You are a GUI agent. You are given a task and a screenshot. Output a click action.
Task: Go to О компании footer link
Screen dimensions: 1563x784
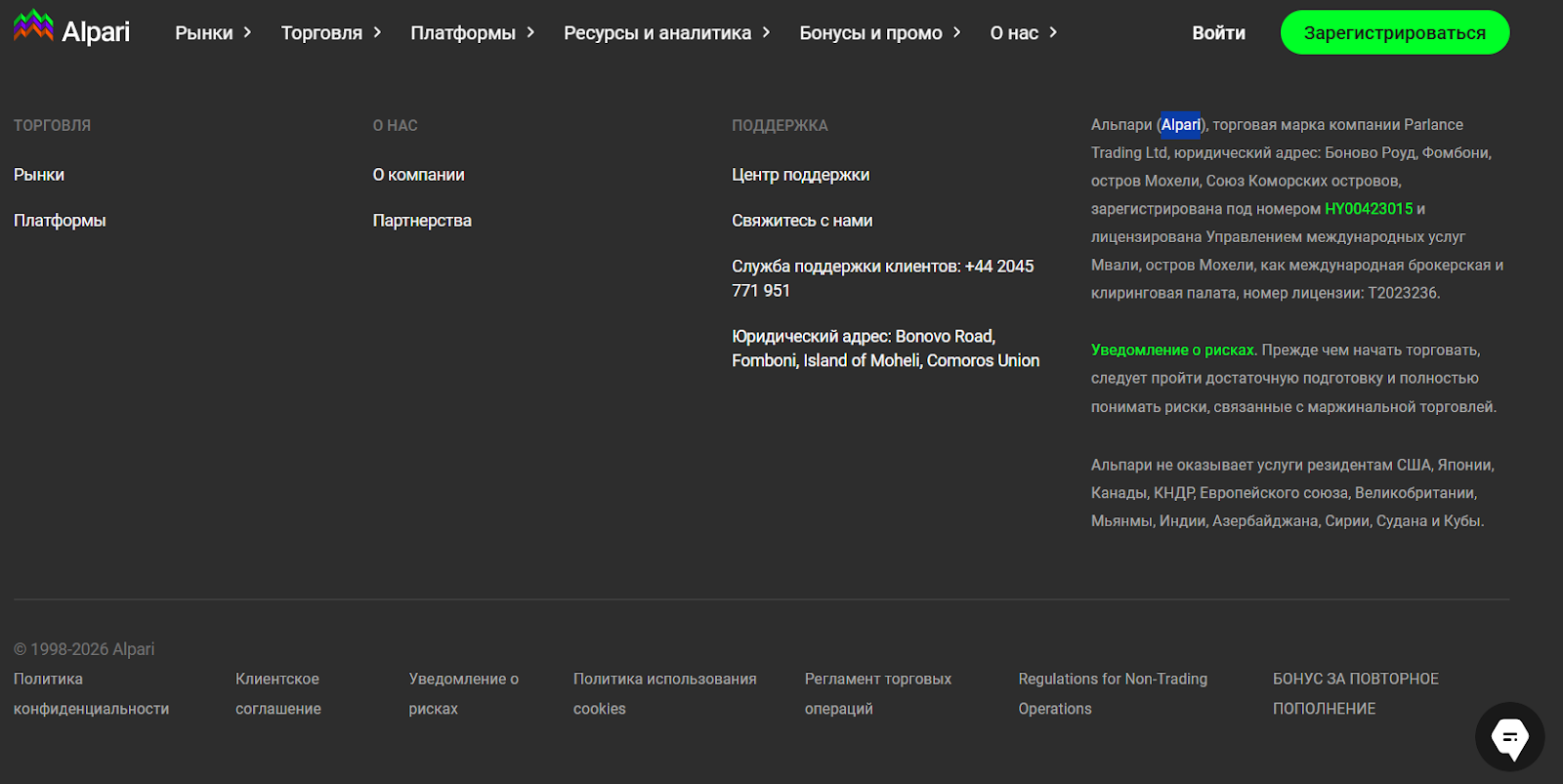coord(418,175)
